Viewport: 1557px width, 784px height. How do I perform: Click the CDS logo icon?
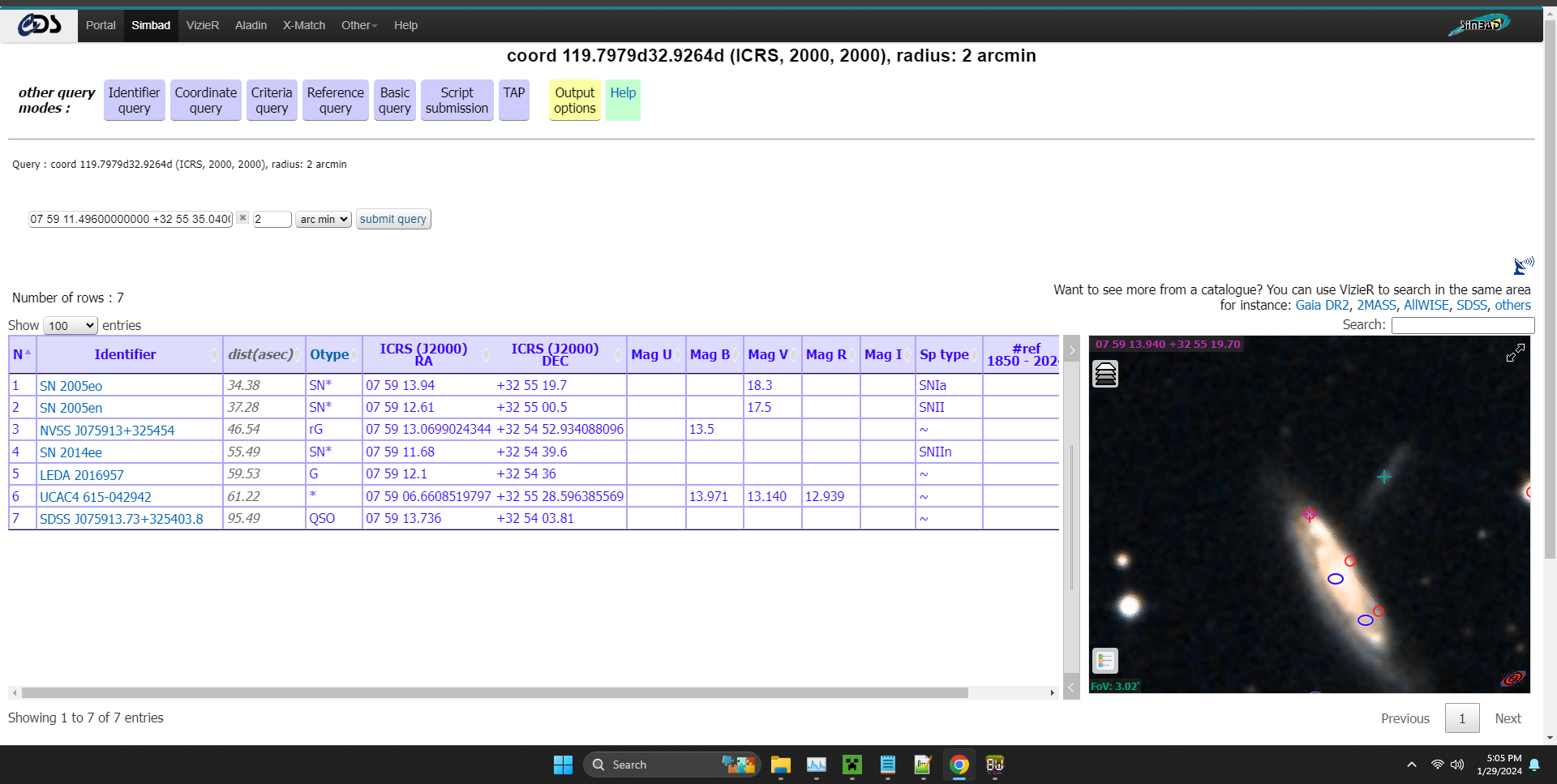click(x=40, y=25)
